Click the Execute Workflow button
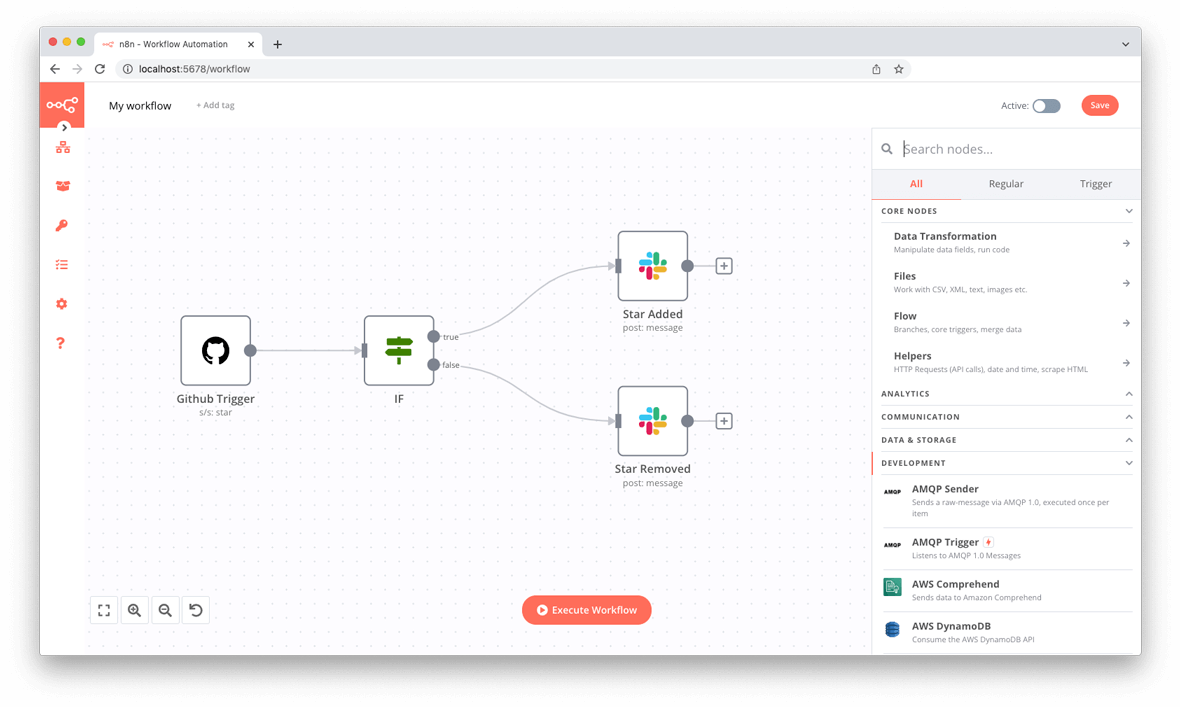 coord(587,610)
